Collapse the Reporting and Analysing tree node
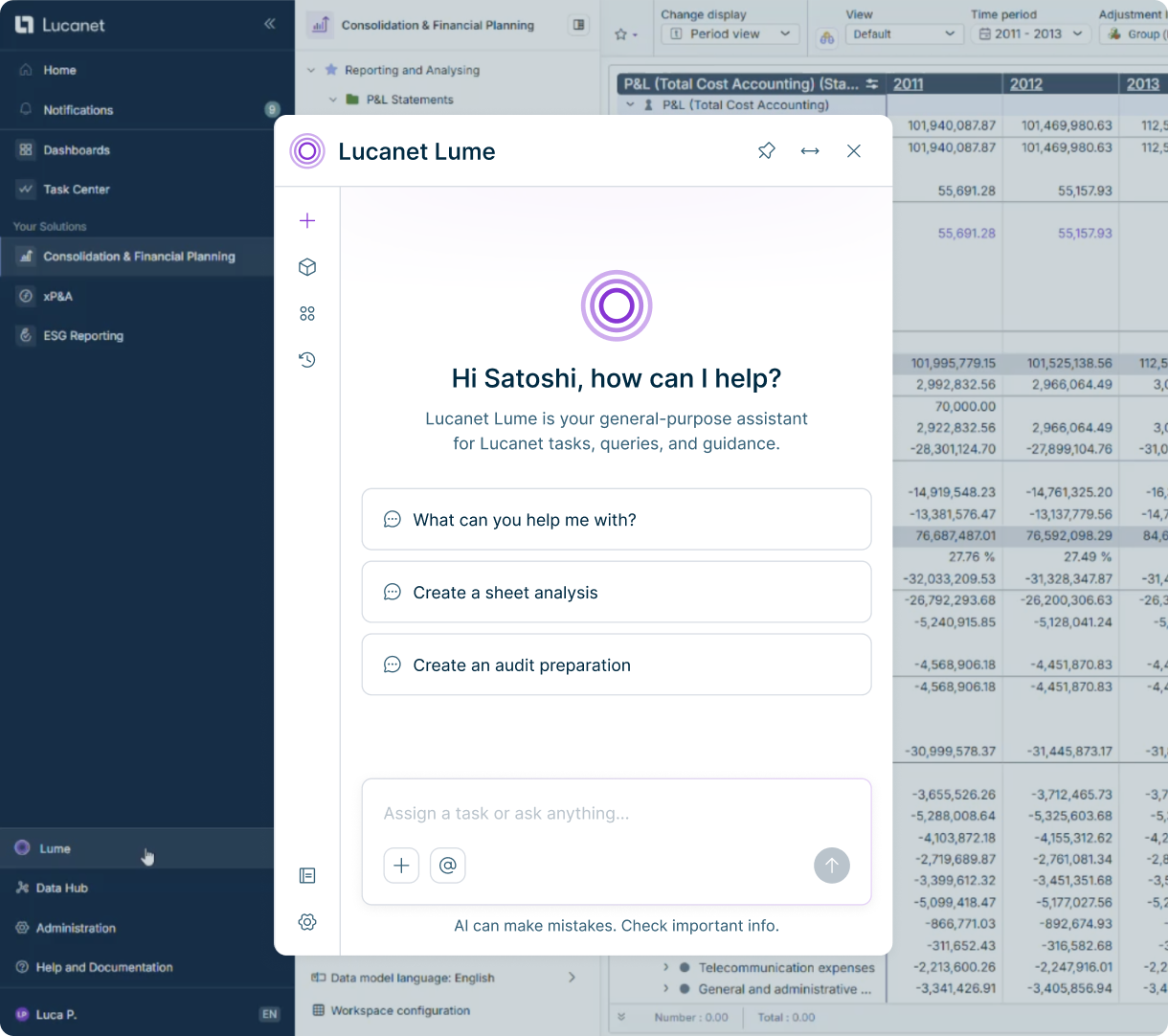Screen dimensions: 1168x1036 pyautogui.click(x=311, y=70)
